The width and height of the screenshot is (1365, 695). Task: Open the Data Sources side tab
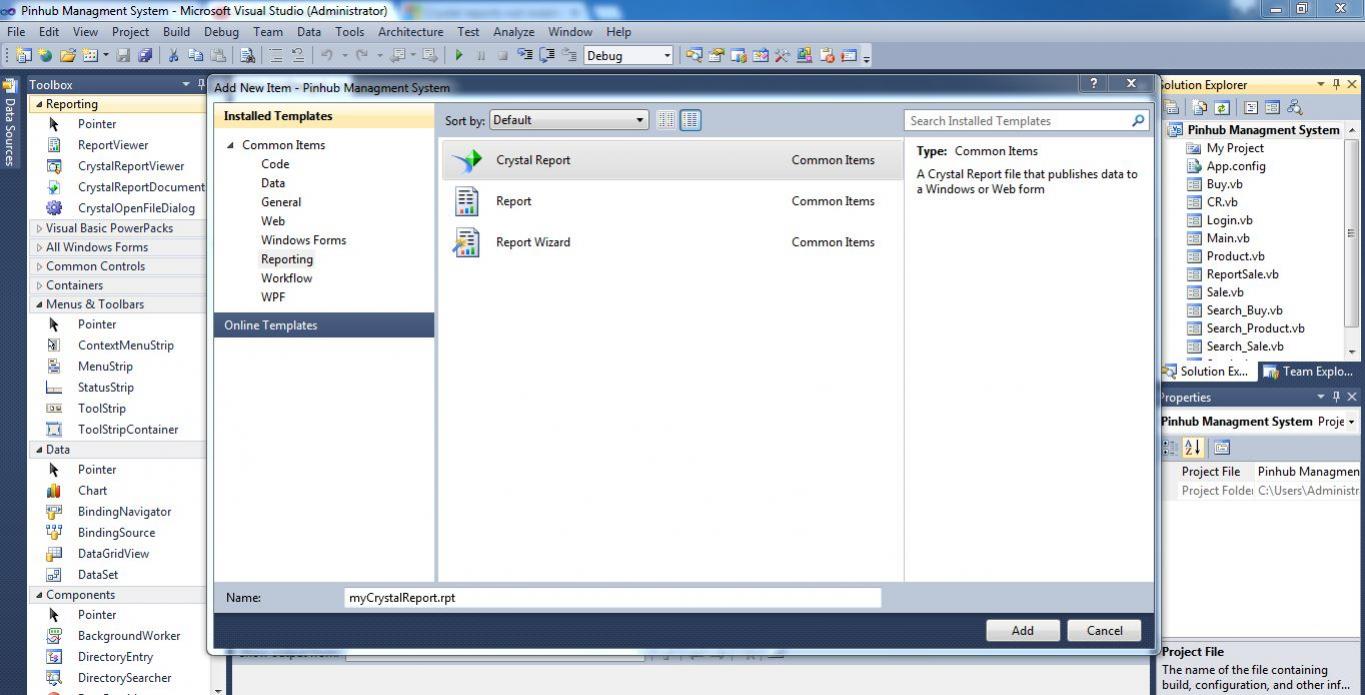point(10,122)
